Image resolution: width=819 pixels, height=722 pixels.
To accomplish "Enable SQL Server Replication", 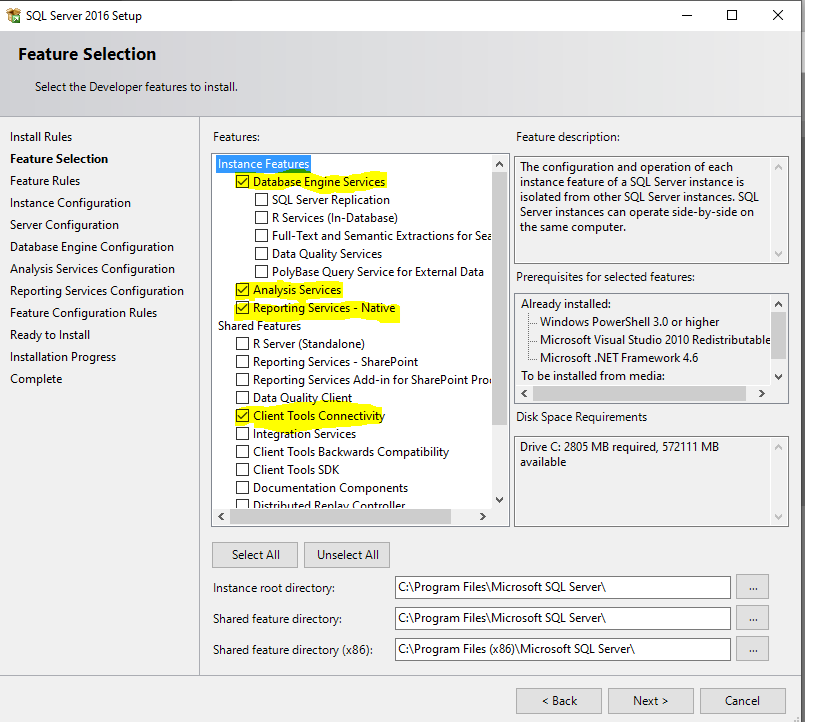I will click(x=262, y=199).
